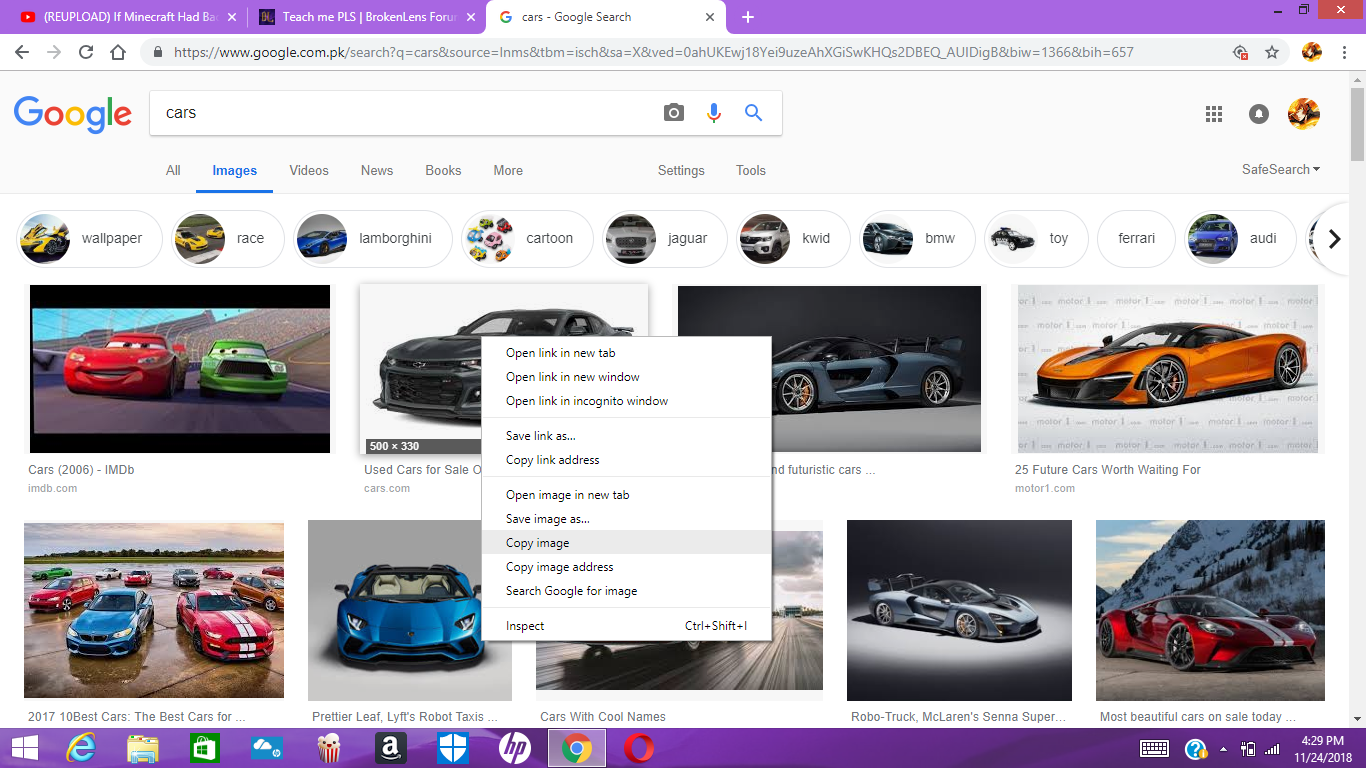Expand the SafeSearch dropdown
Viewport: 1366px width, 768px height.
[1281, 170]
